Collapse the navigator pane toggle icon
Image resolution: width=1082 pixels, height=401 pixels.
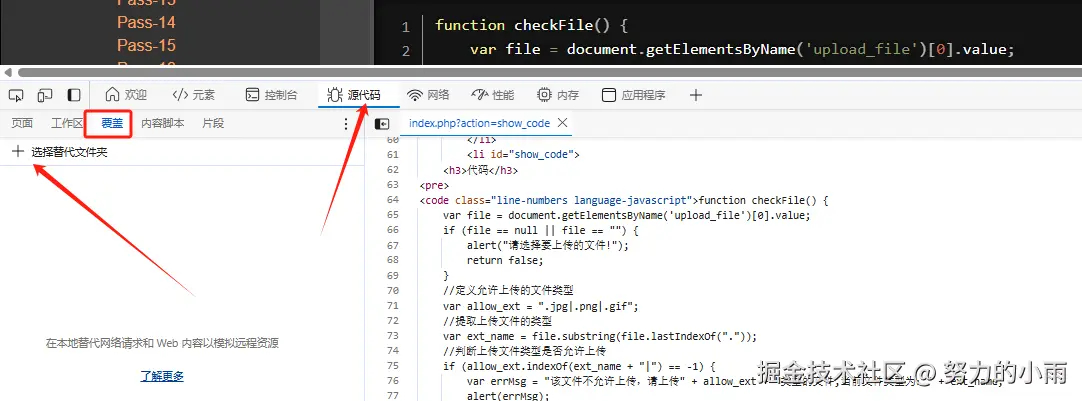click(x=382, y=124)
